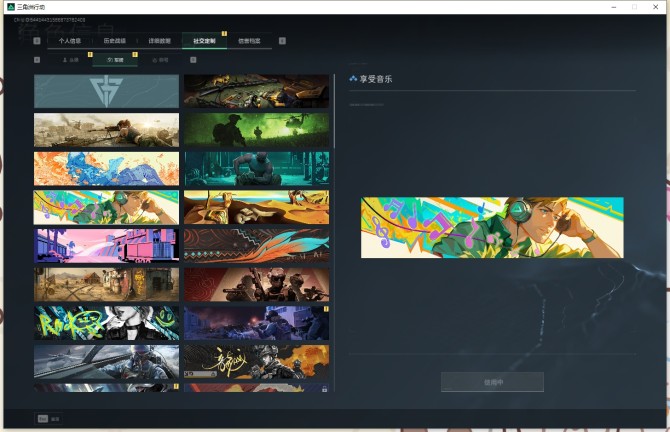Screen dimensions: 670x432
Task: Click the yellow notification badge on 社交定制 tab
Action: [x=224, y=33]
